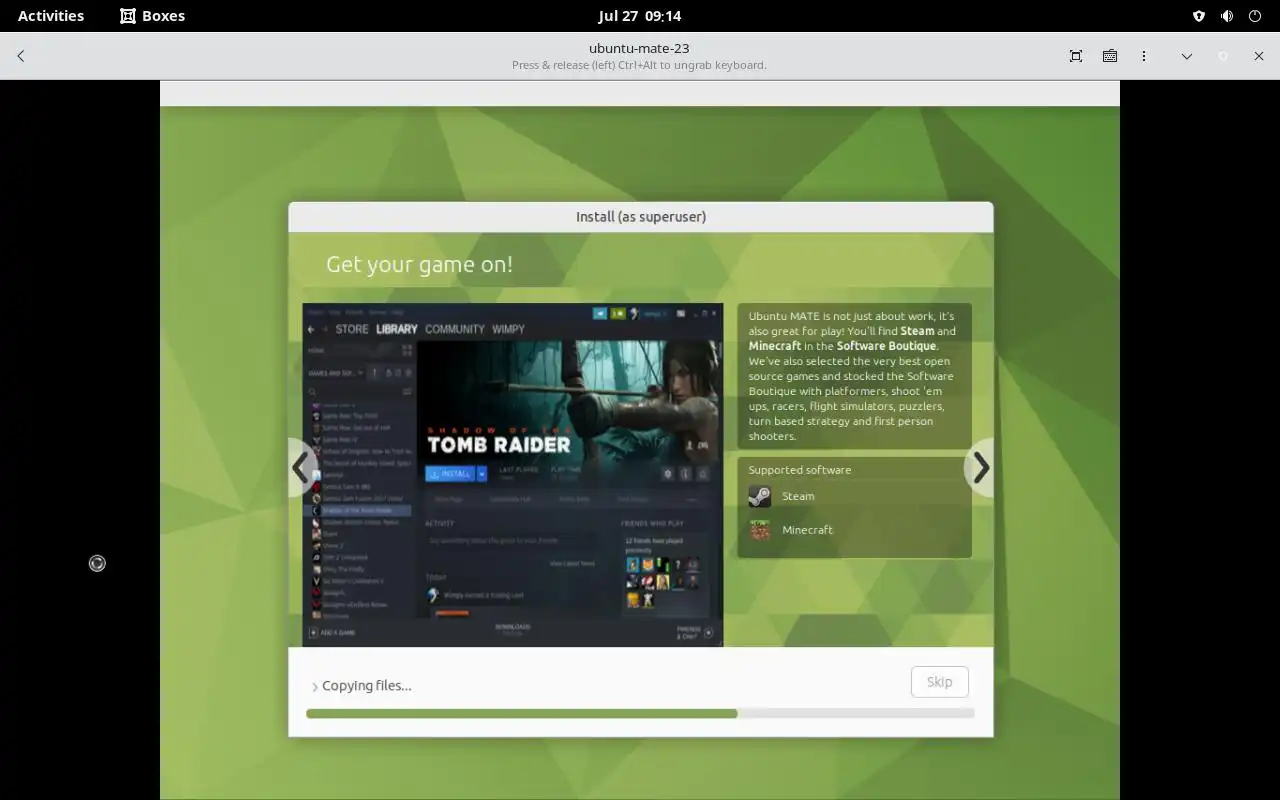
Task: Click the ubuntu-mate-23 window title
Action: click(x=639, y=48)
